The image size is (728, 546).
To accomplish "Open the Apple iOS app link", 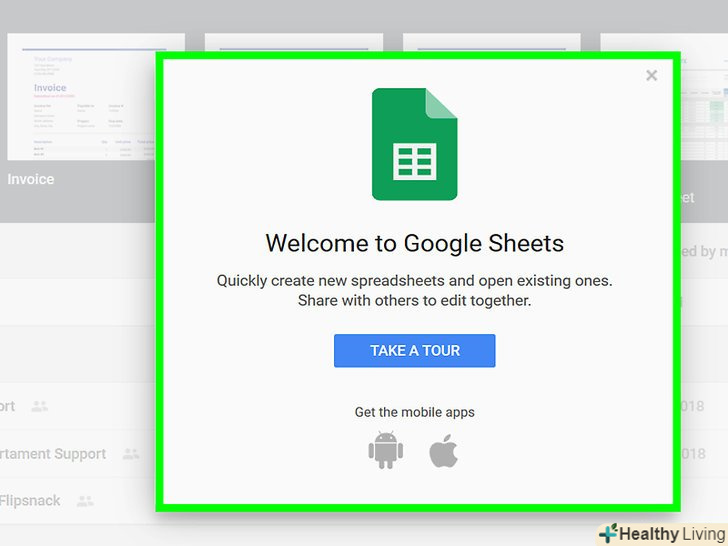I will pyautogui.click(x=443, y=450).
